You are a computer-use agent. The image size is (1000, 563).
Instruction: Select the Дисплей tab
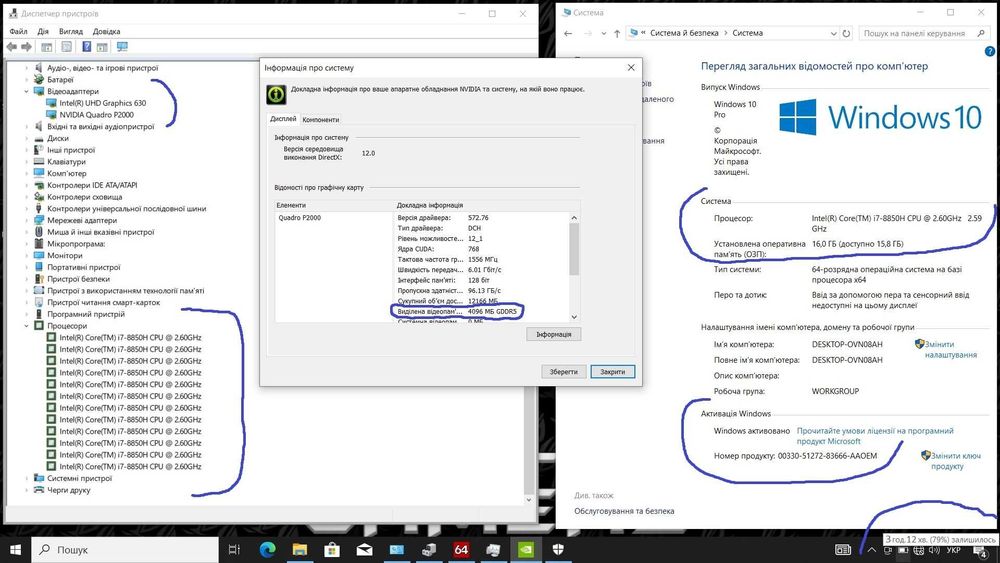283,119
